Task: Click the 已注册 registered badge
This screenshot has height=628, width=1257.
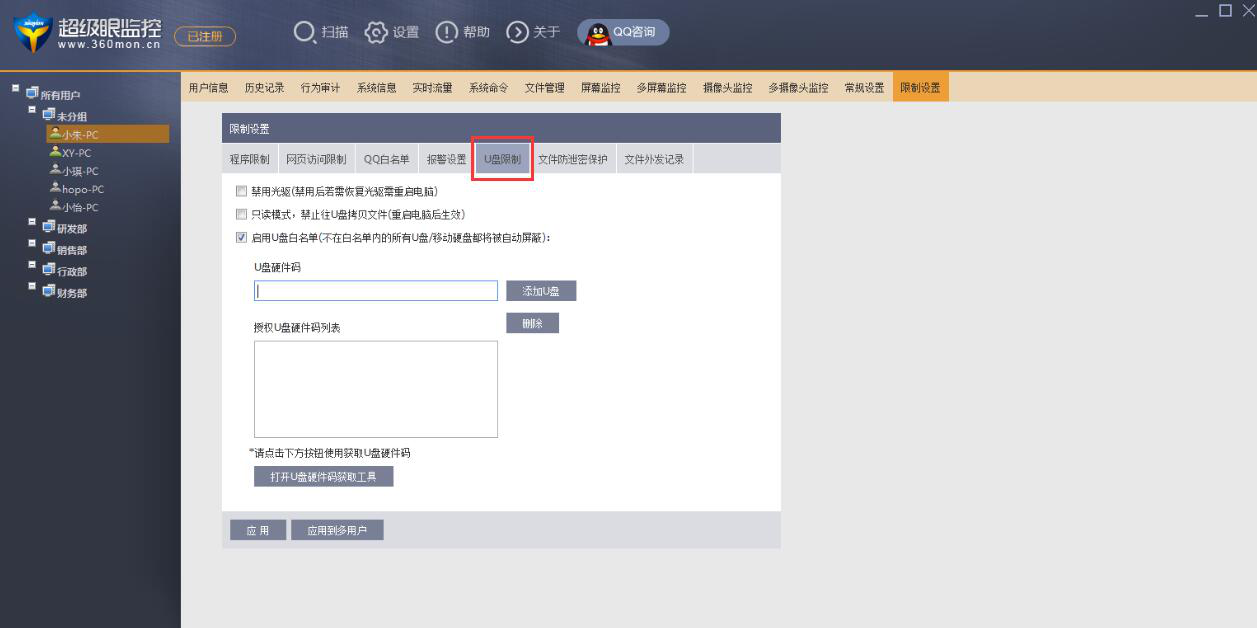Action: 205,37
